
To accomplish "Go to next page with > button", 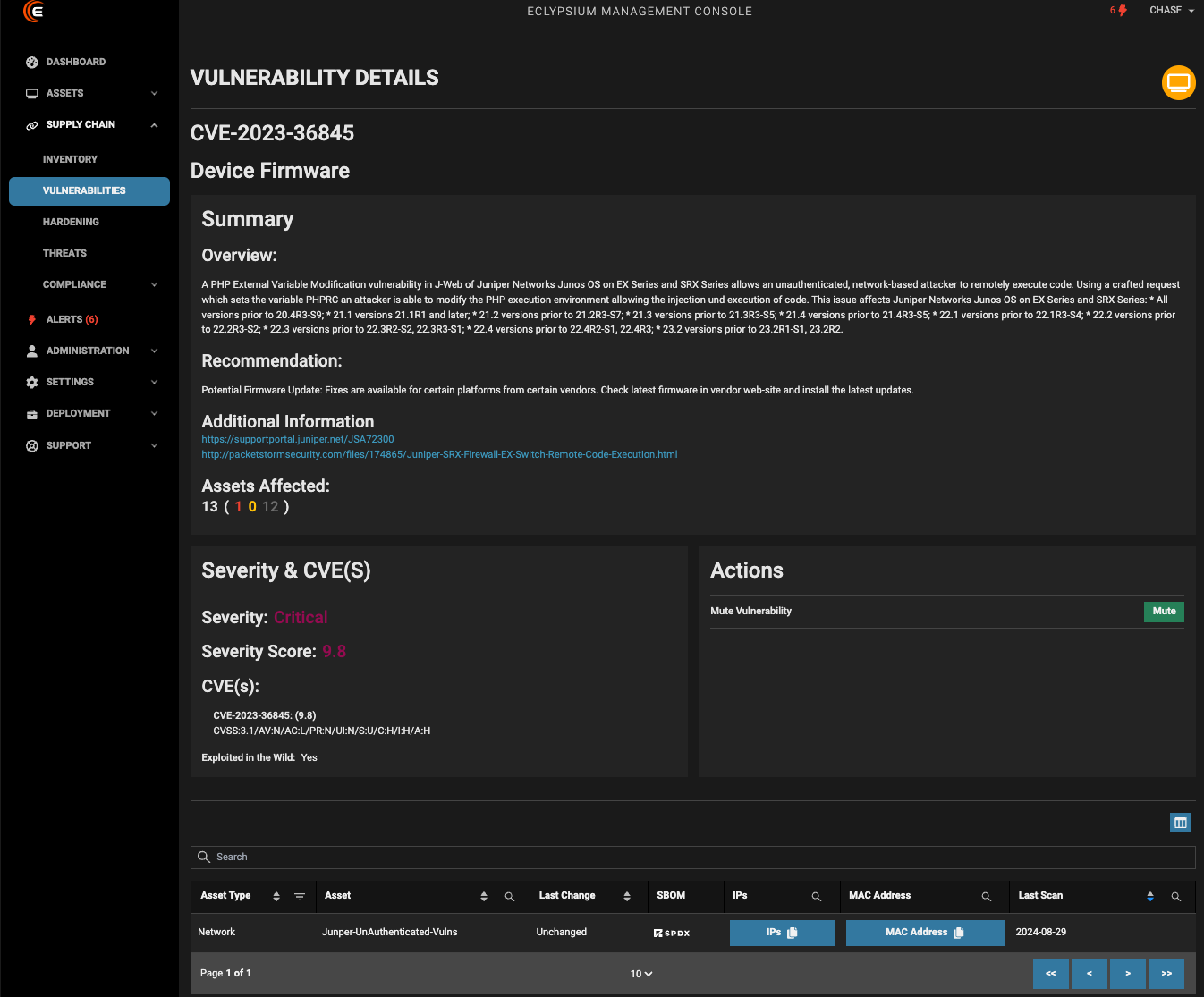I will [1128, 974].
